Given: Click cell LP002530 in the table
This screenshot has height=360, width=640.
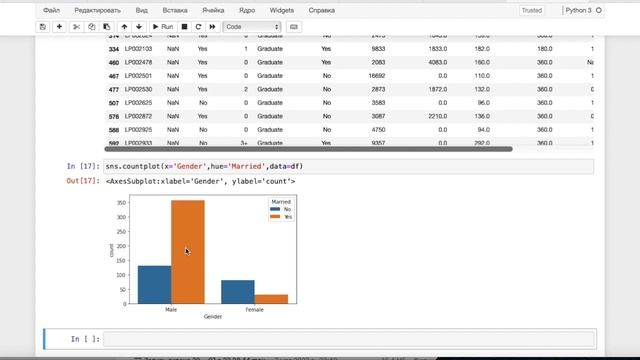Looking at the screenshot, I should coord(138,89).
